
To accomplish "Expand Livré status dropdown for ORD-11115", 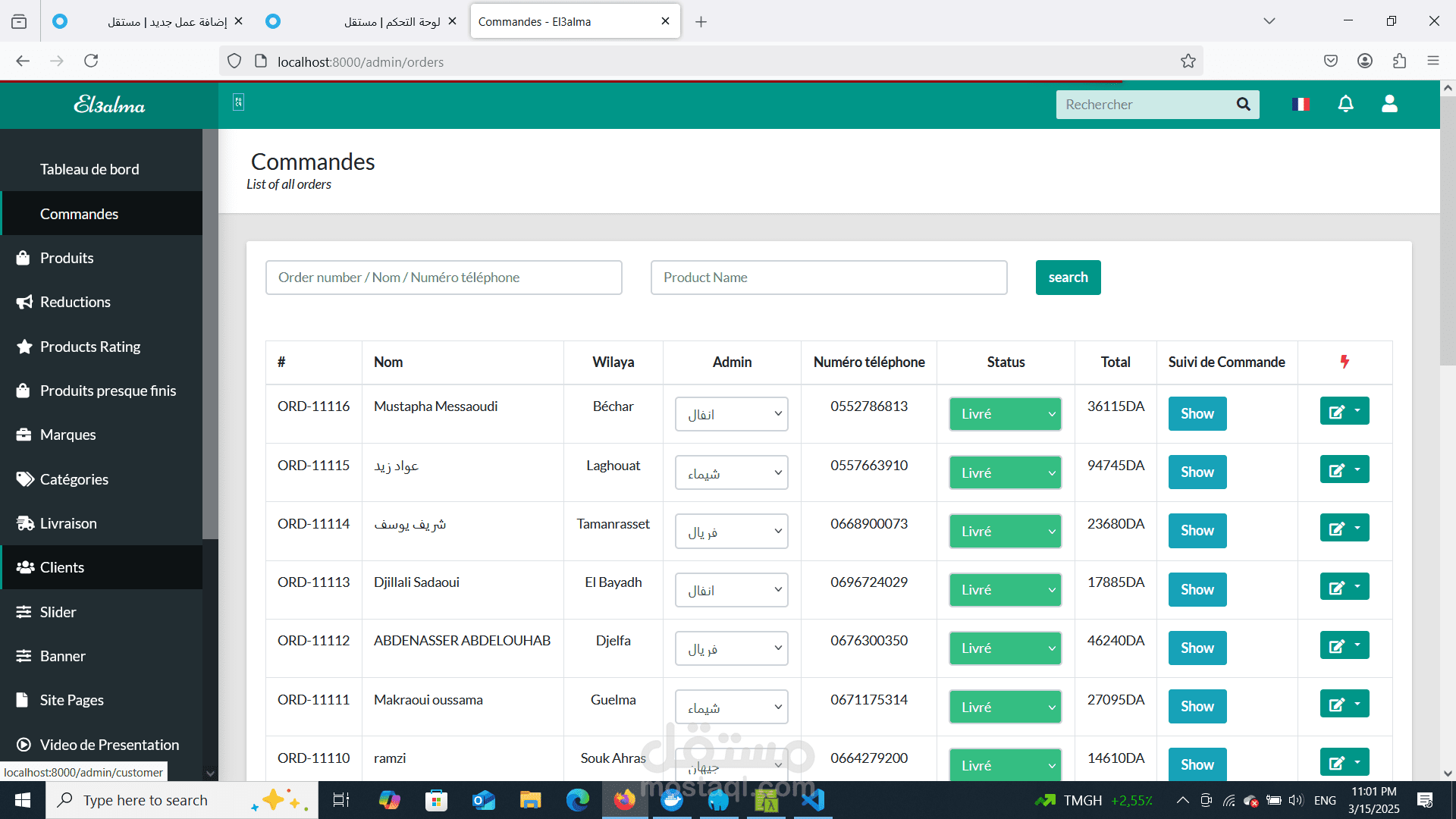I will [1005, 472].
